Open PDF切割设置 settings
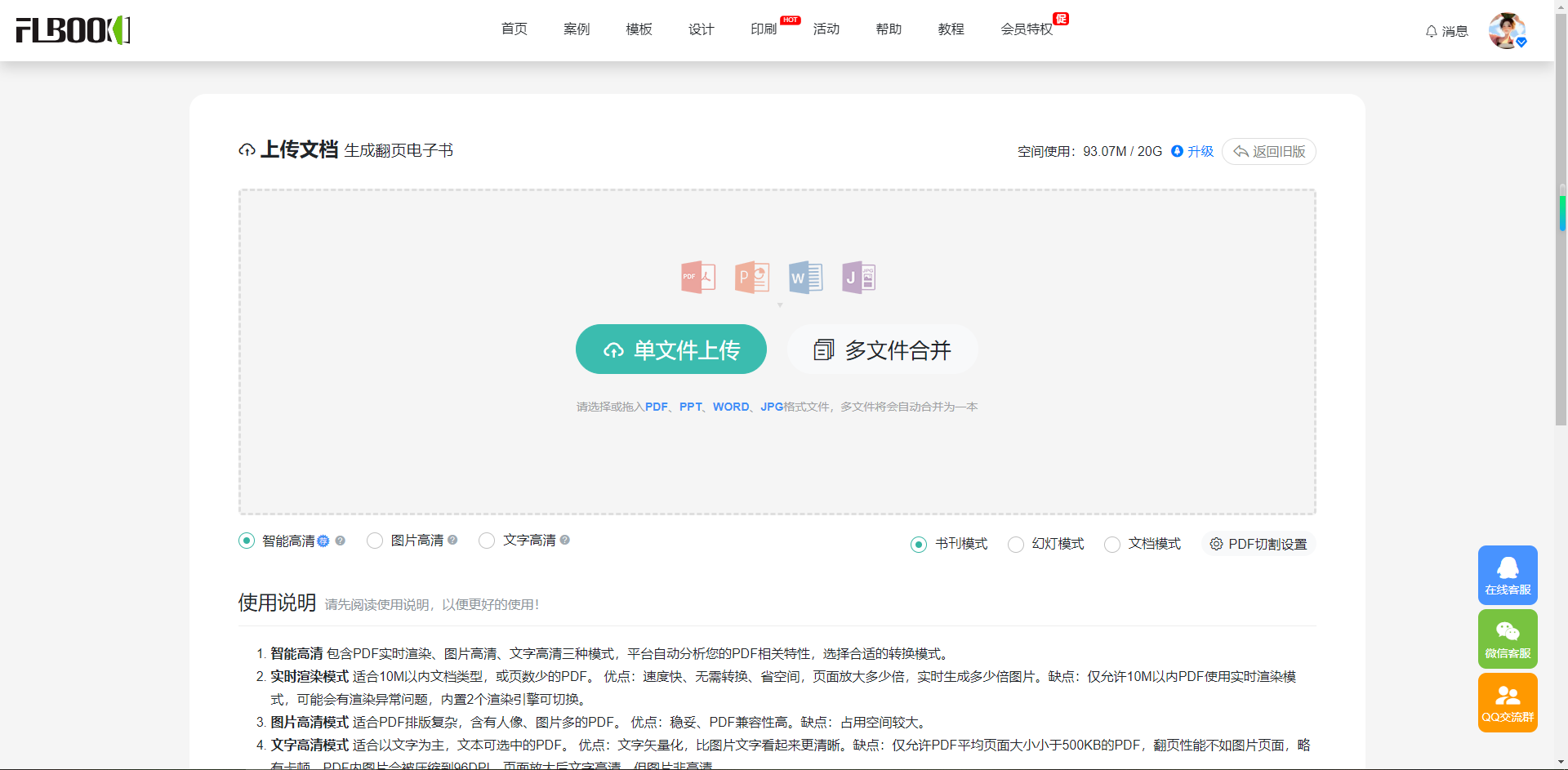Viewport: 1568px width, 770px height. (x=1258, y=545)
